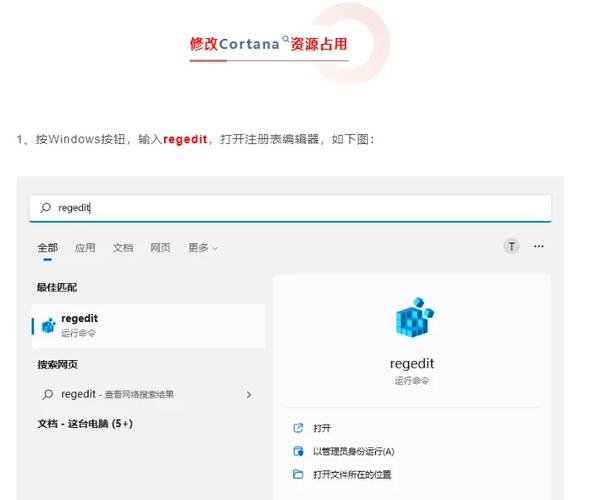Click the small regedit cube icon in results

[48, 326]
